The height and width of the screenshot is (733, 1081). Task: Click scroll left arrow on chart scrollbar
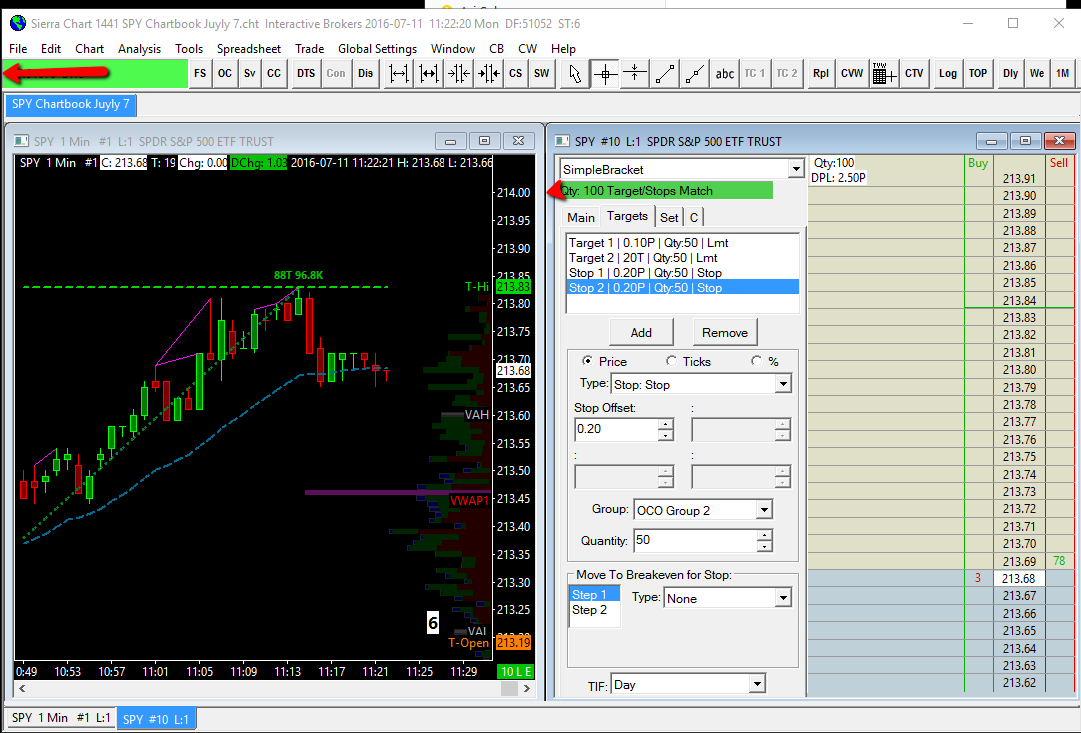pos(22,688)
